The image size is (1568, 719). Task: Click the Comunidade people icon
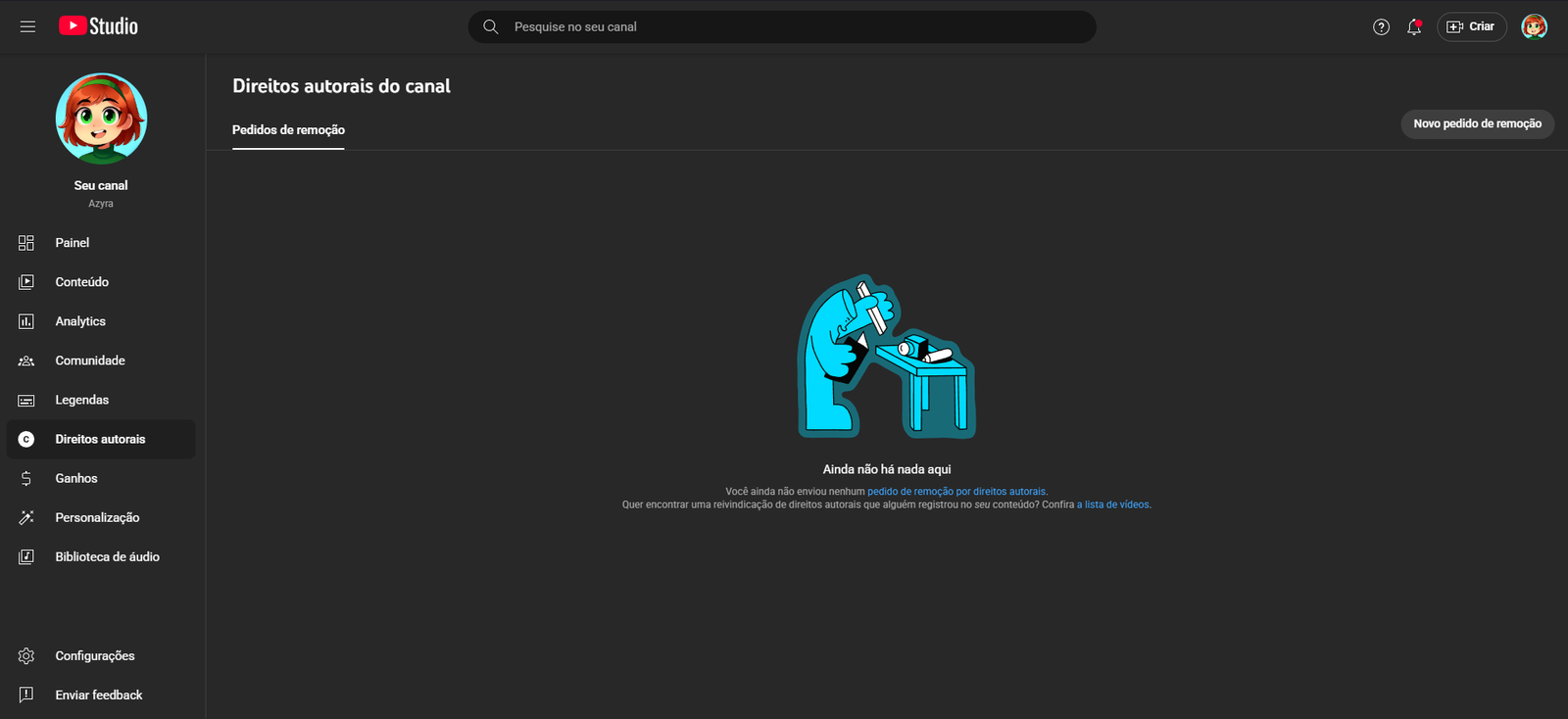[26, 360]
